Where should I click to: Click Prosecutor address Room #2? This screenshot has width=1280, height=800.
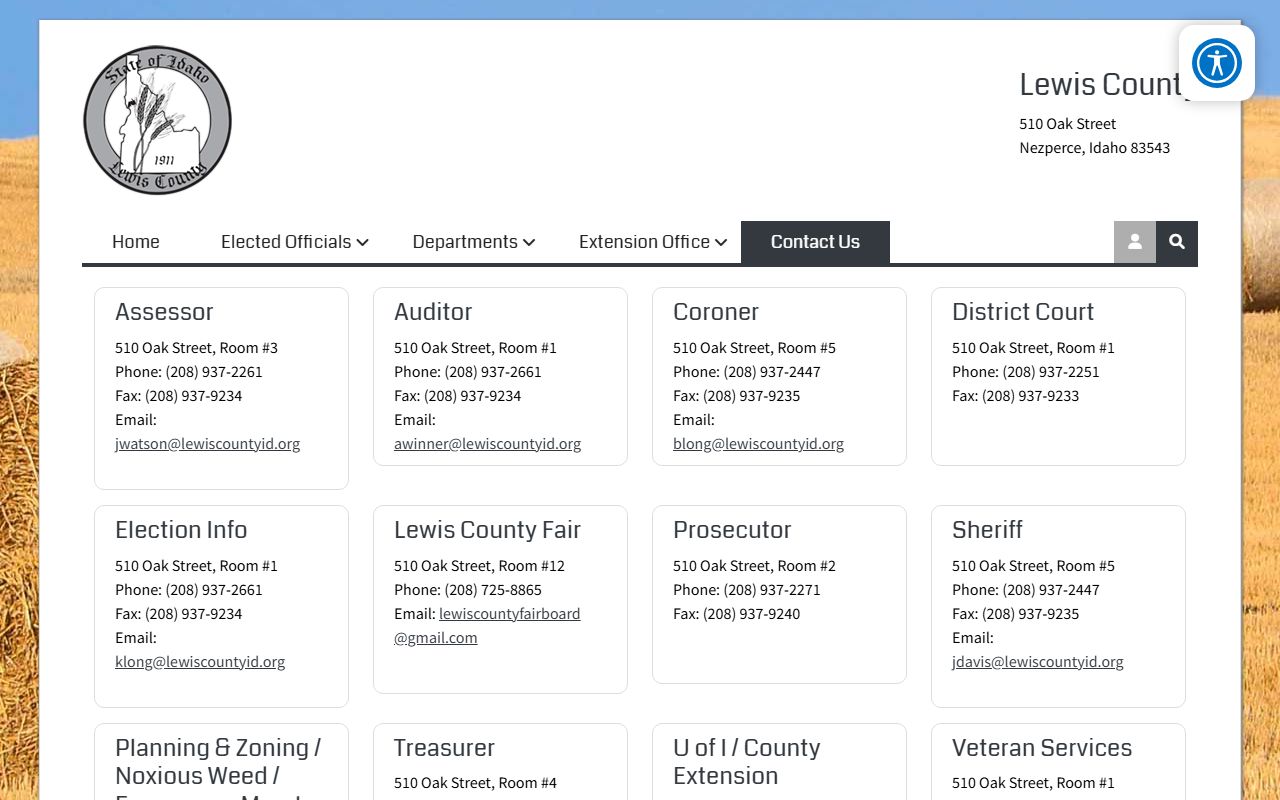point(754,565)
